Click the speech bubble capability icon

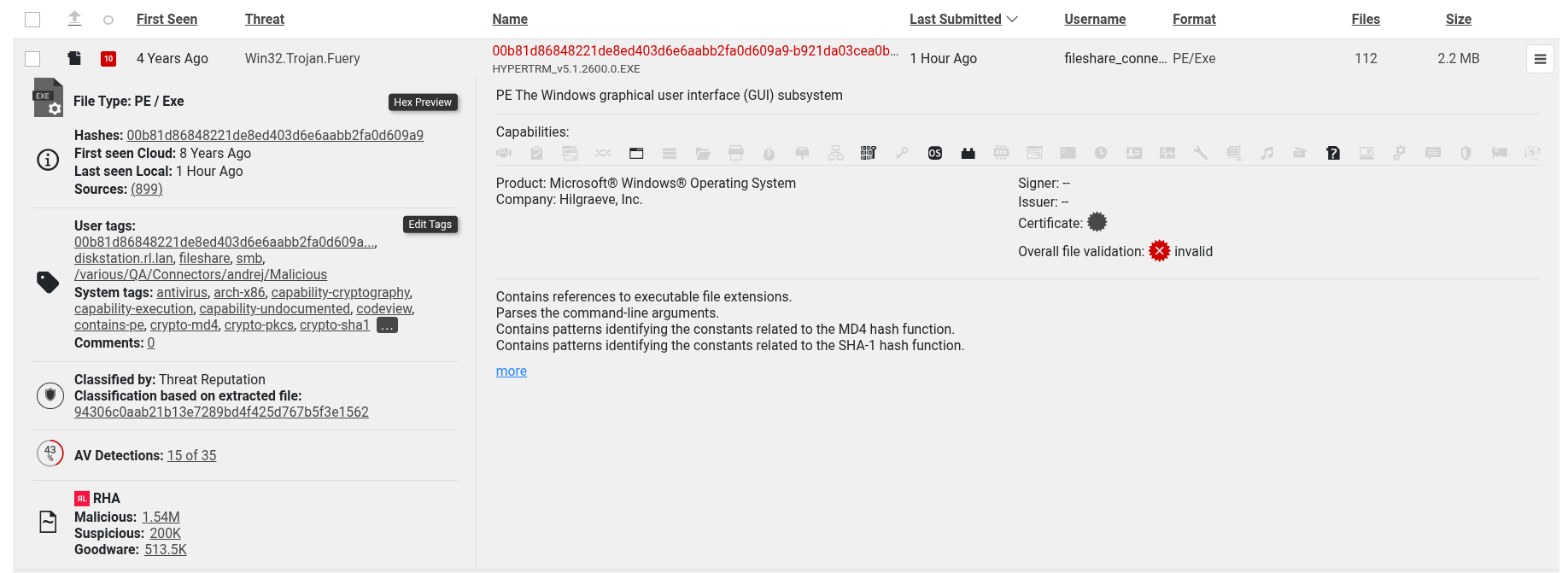1433,153
